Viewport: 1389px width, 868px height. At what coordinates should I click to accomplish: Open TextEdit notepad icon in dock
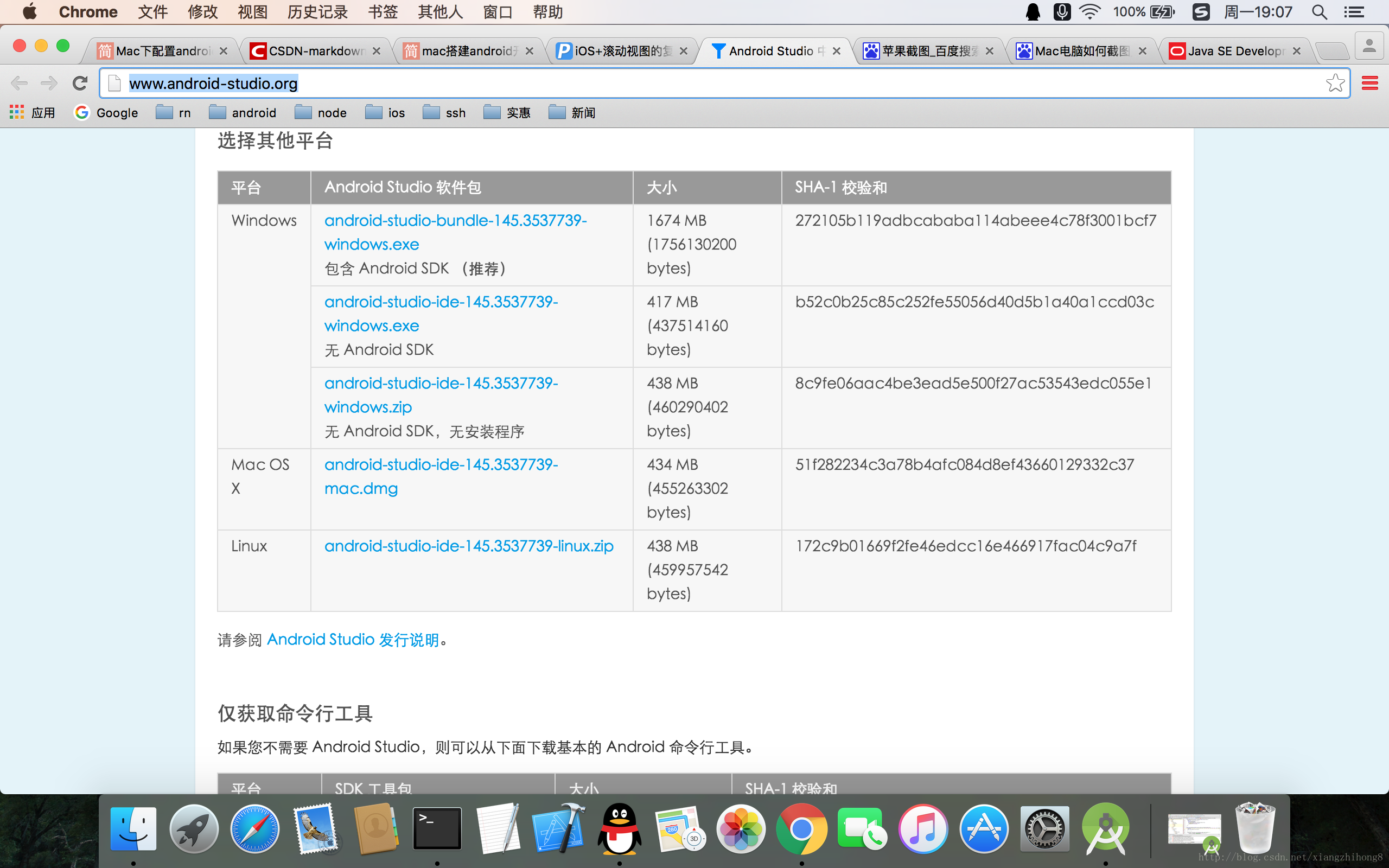498,829
